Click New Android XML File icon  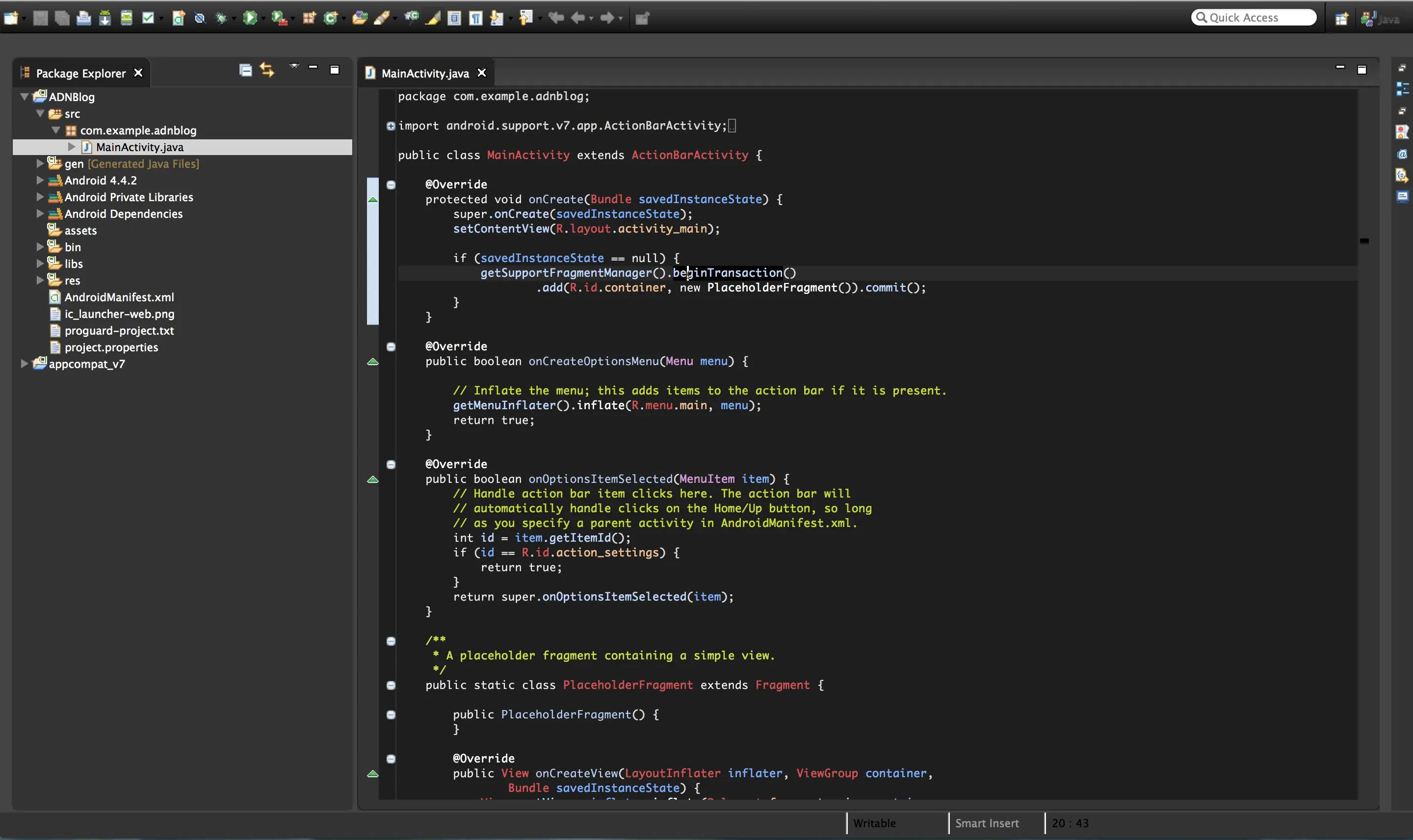click(178, 18)
